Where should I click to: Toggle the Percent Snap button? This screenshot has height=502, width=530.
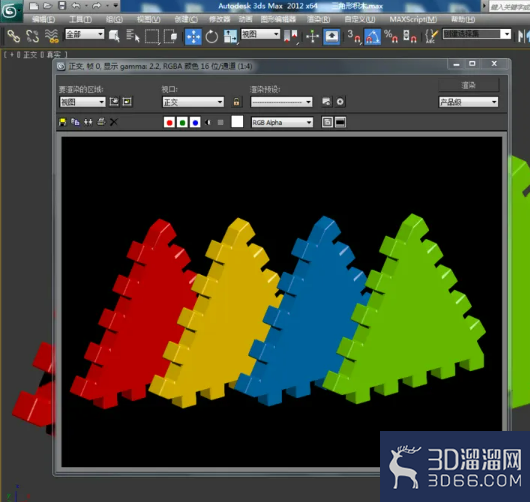(391, 36)
